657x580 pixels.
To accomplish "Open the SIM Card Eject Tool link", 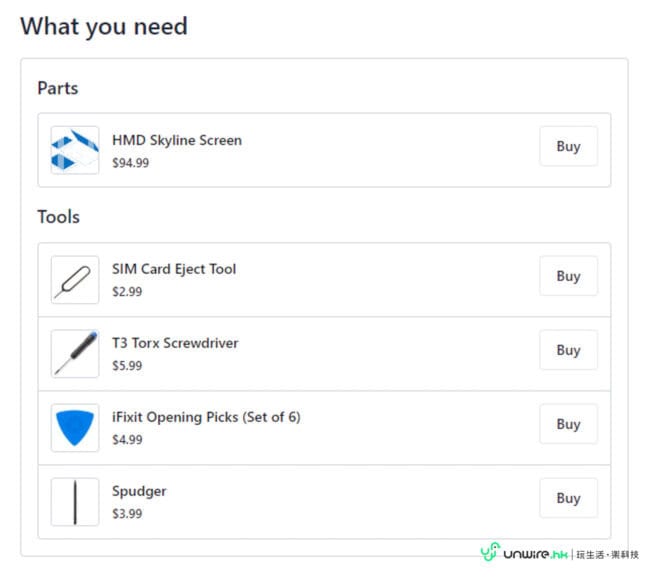I will 174,269.
